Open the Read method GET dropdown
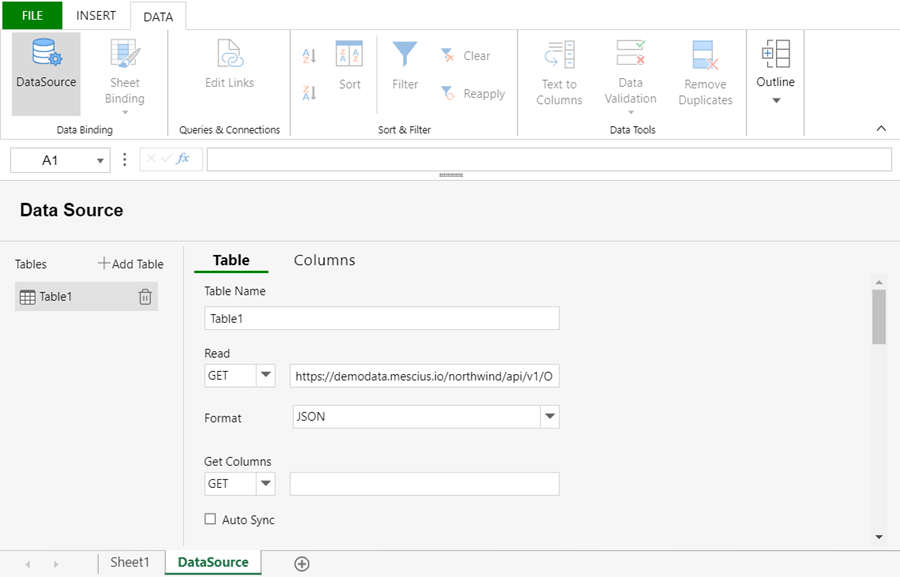This screenshot has width=900, height=577. point(265,376)
